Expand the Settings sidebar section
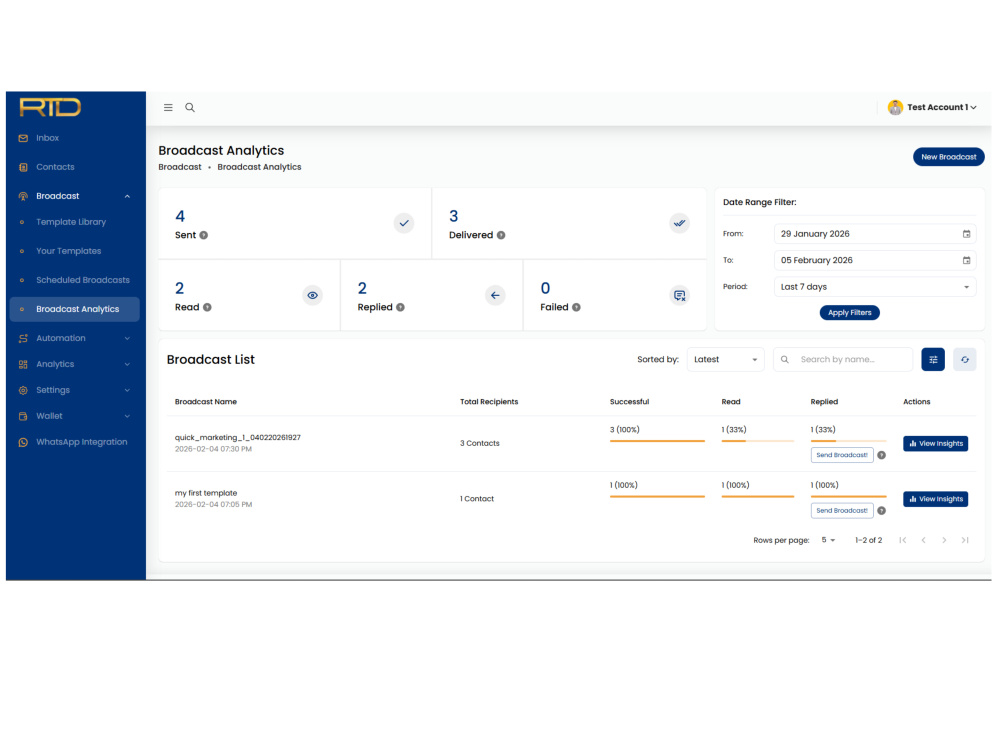Viewport: 1000px width, 750px height. 127,390
